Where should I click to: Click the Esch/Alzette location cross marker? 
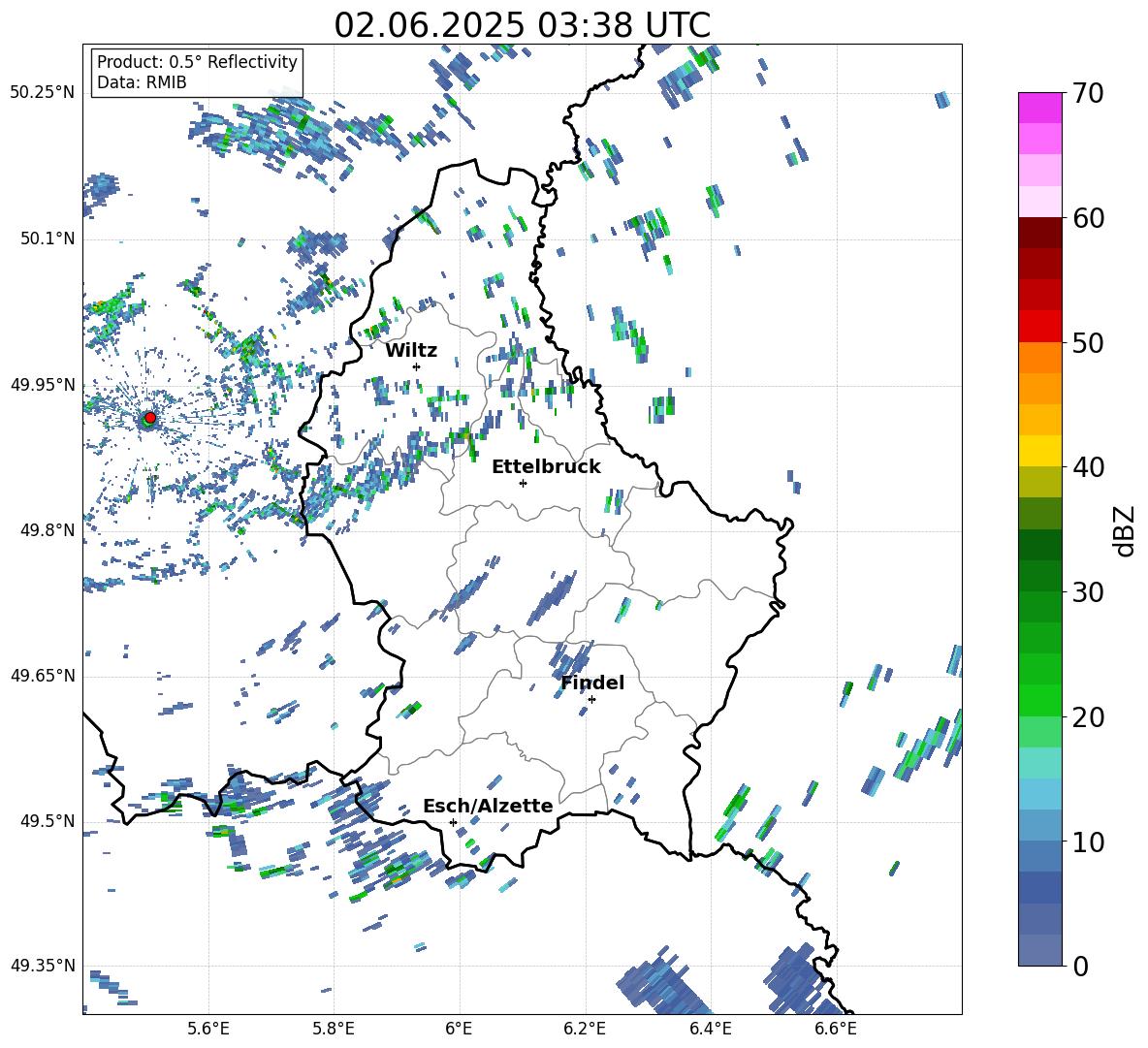[453, 822]
